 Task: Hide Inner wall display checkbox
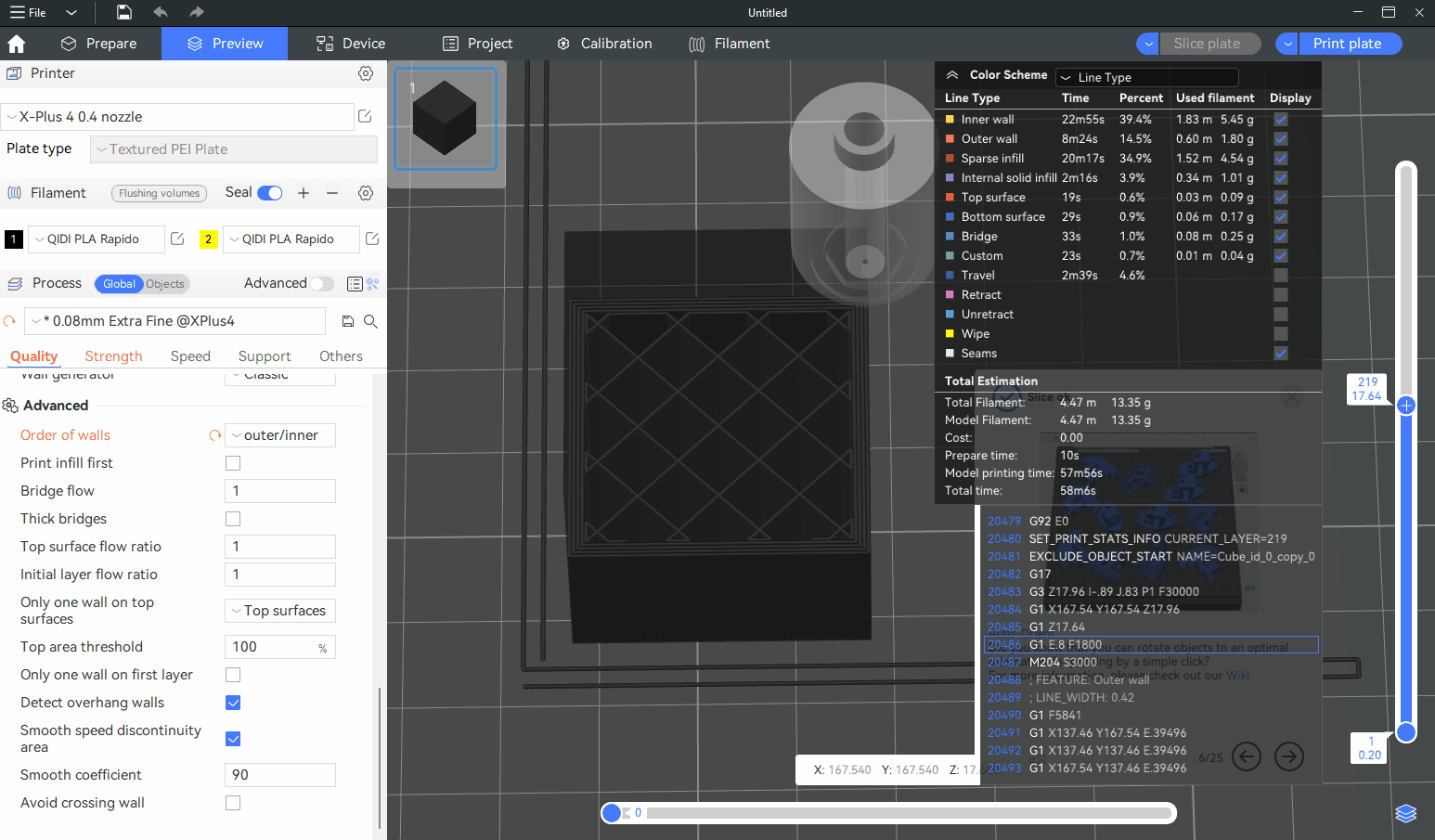1281,120
